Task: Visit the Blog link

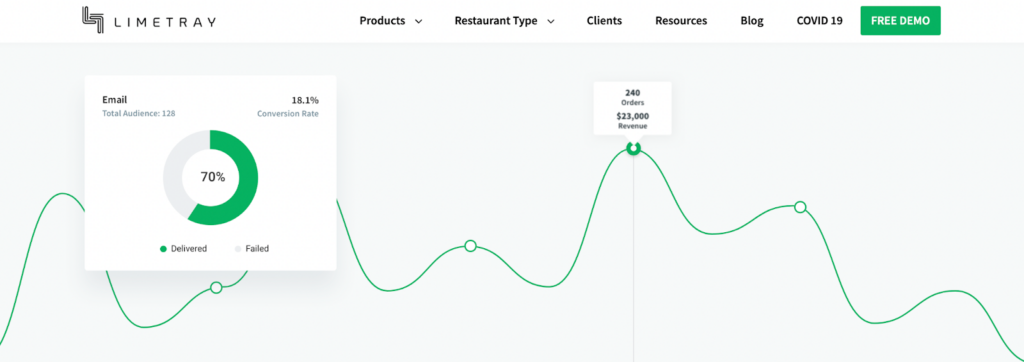Action: 752,21
